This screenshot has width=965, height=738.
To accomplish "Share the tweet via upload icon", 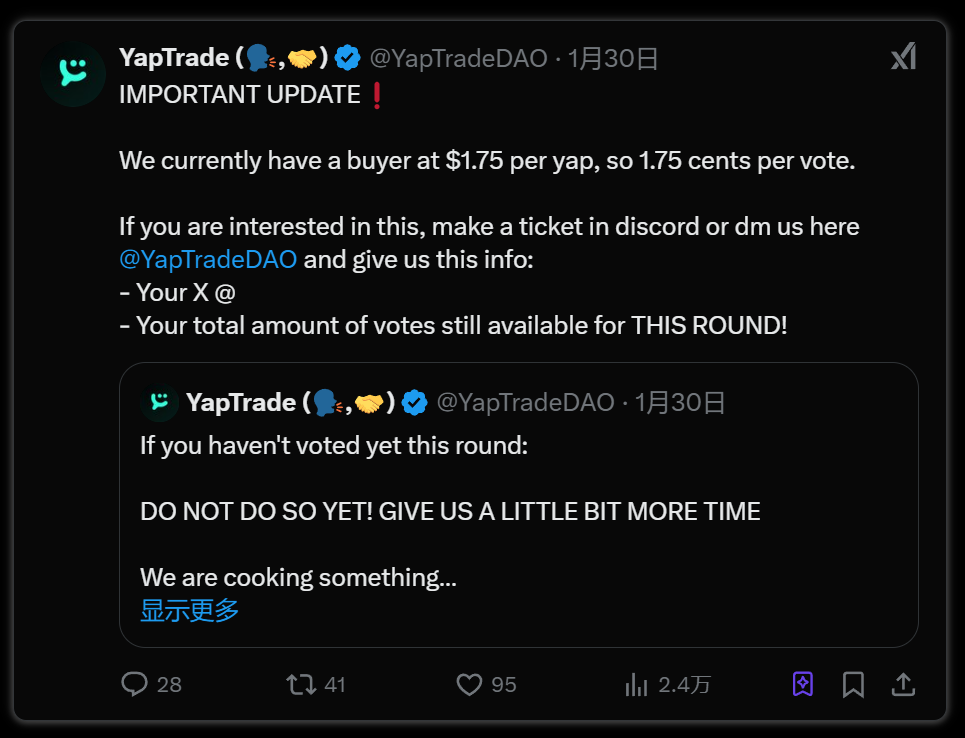I will tap(903, 684).
